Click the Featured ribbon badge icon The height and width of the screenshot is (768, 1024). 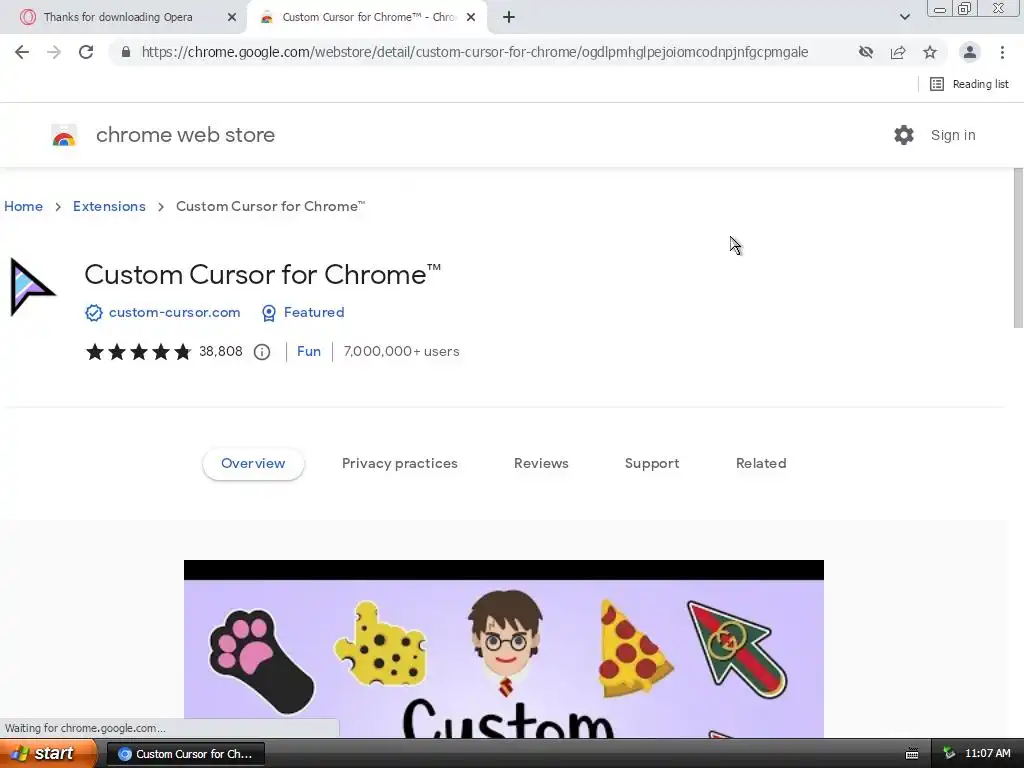tap(268, 313)
